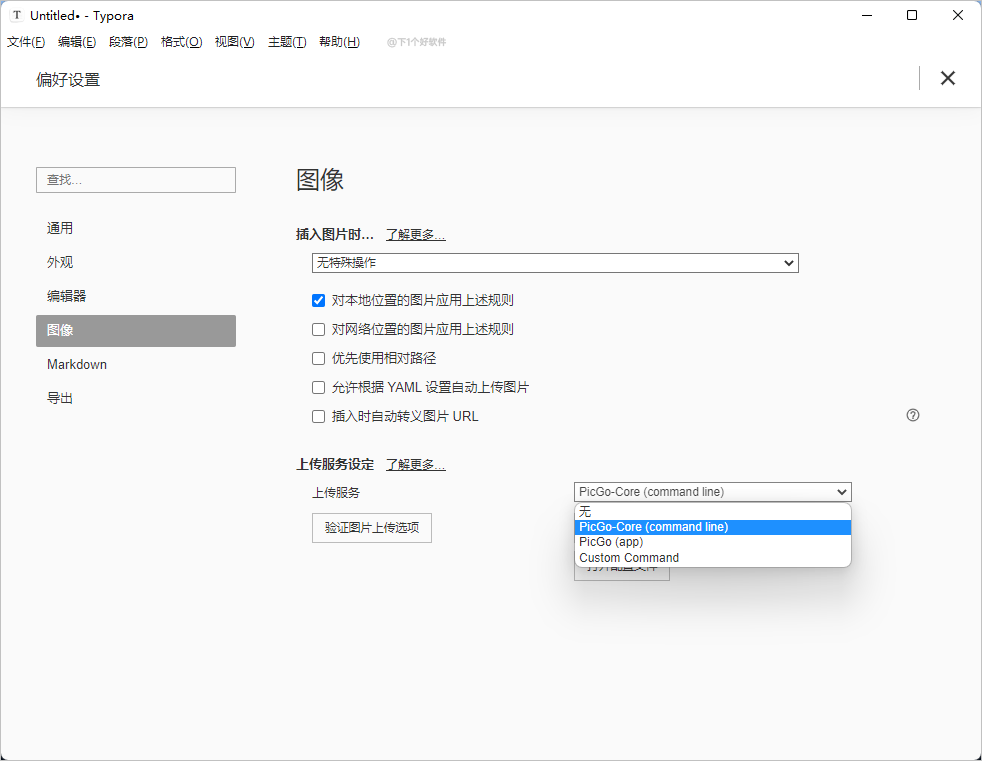Open the insert image action dropdown (无特殊操作)
The image size is (982, 761).
coord(555,263)
